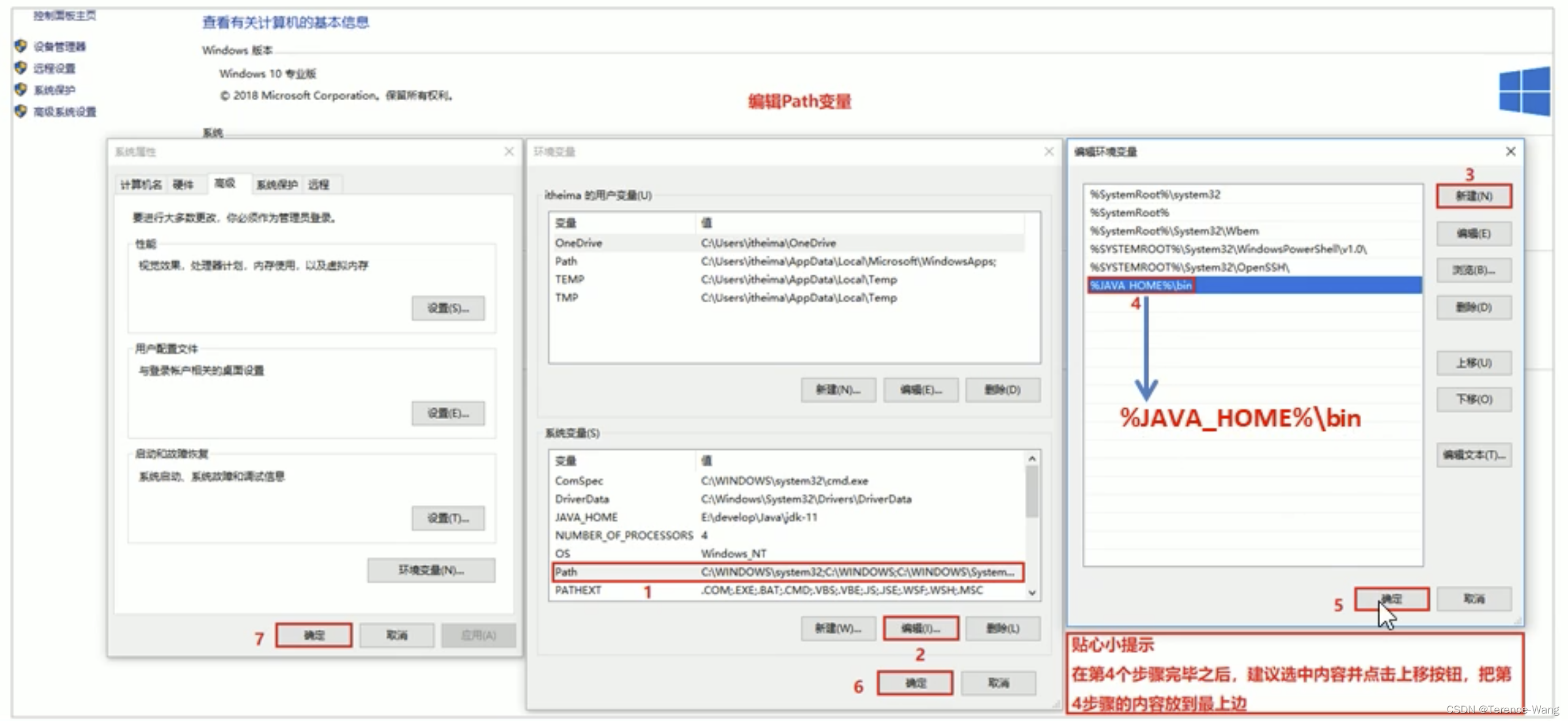Click shield icon beside 设备管理器
The height and width of the screenshot is (721, 1568).
(x=21, y=46)
